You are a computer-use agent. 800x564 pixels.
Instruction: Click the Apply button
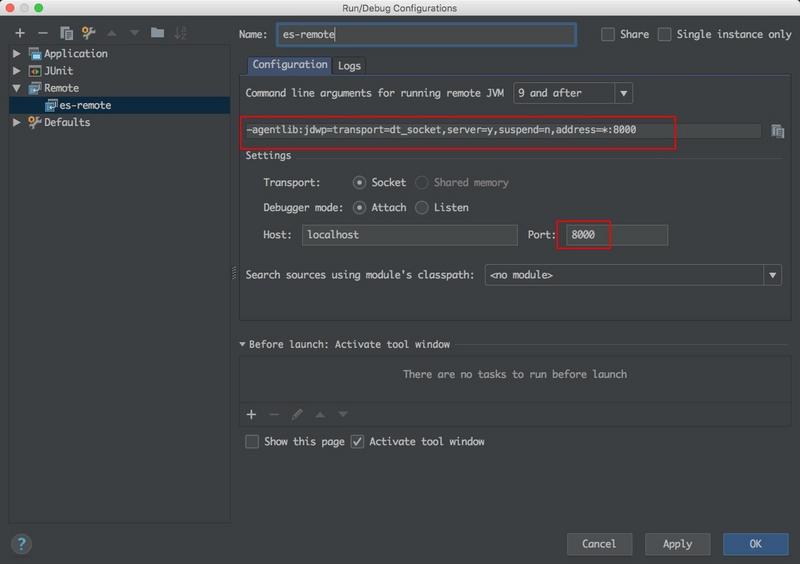pyautogui.click(x=678, y=544)
